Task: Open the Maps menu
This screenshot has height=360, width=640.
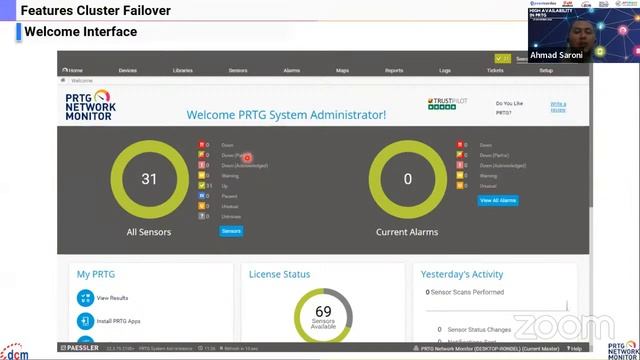Action: coord(342,70)
